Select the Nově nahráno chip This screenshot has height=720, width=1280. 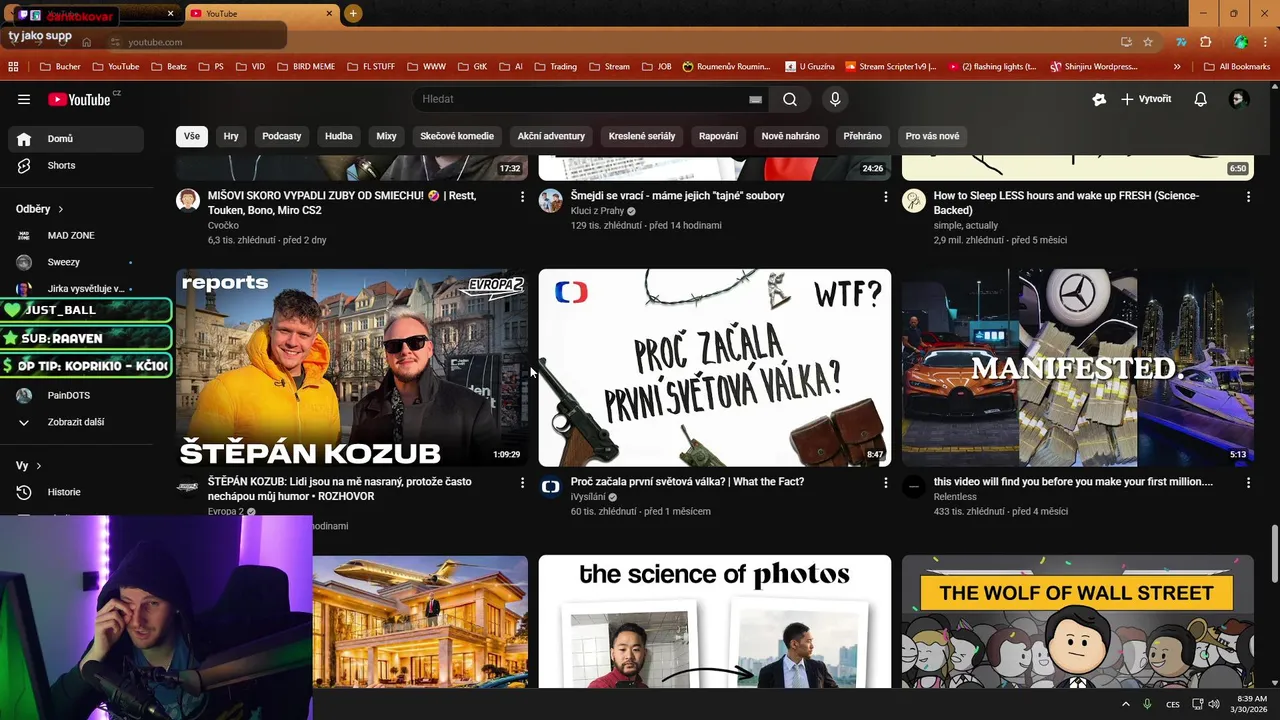[x=791, y=136]
